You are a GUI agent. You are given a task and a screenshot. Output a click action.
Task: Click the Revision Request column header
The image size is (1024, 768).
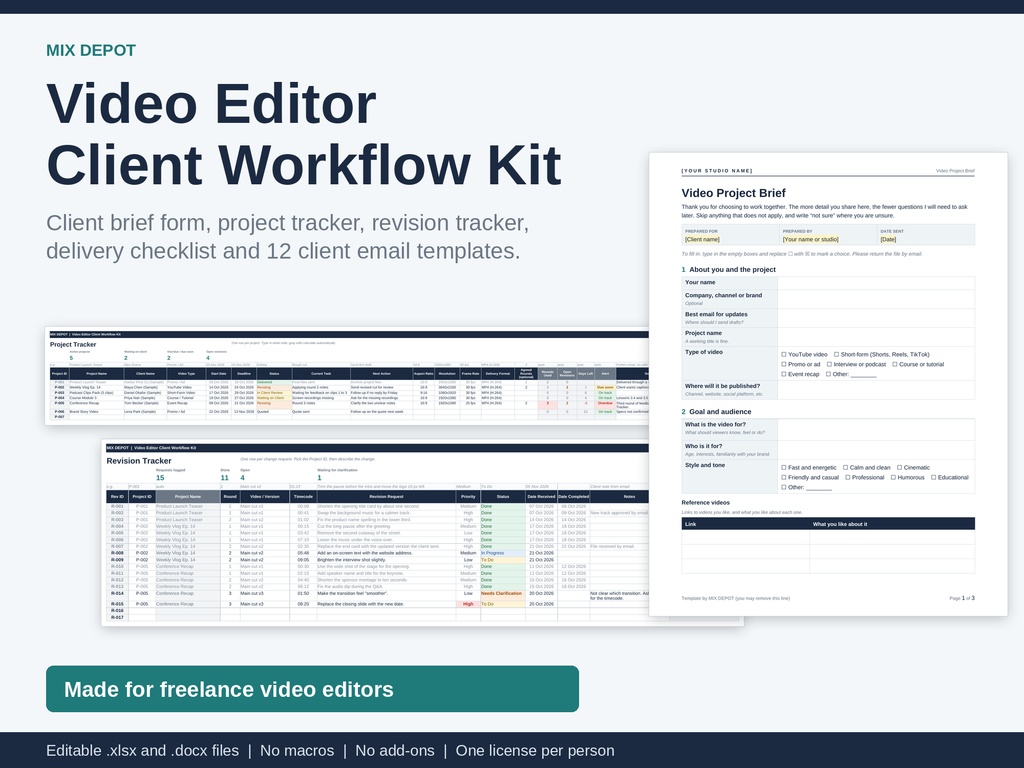point(386,497)
